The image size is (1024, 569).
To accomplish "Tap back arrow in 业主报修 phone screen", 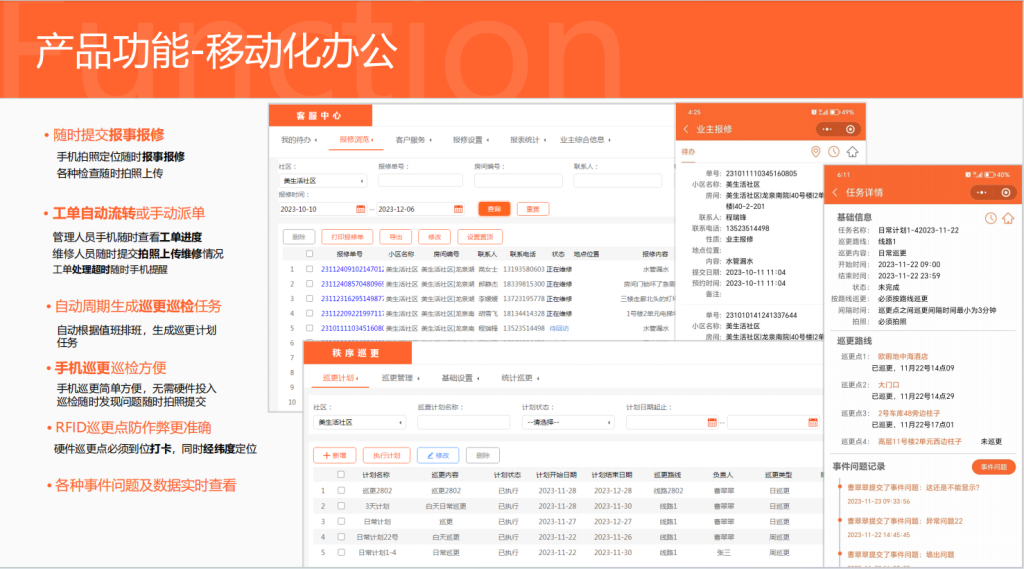I will [x=686, y=129].
